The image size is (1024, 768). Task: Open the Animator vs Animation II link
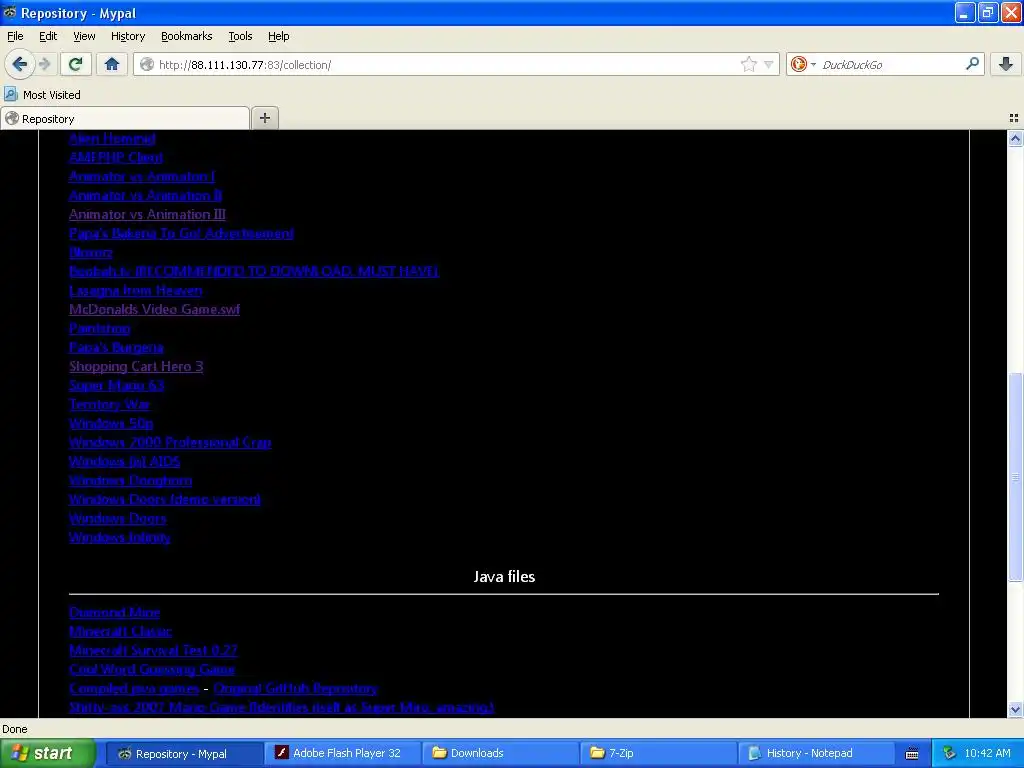[146, 195]
